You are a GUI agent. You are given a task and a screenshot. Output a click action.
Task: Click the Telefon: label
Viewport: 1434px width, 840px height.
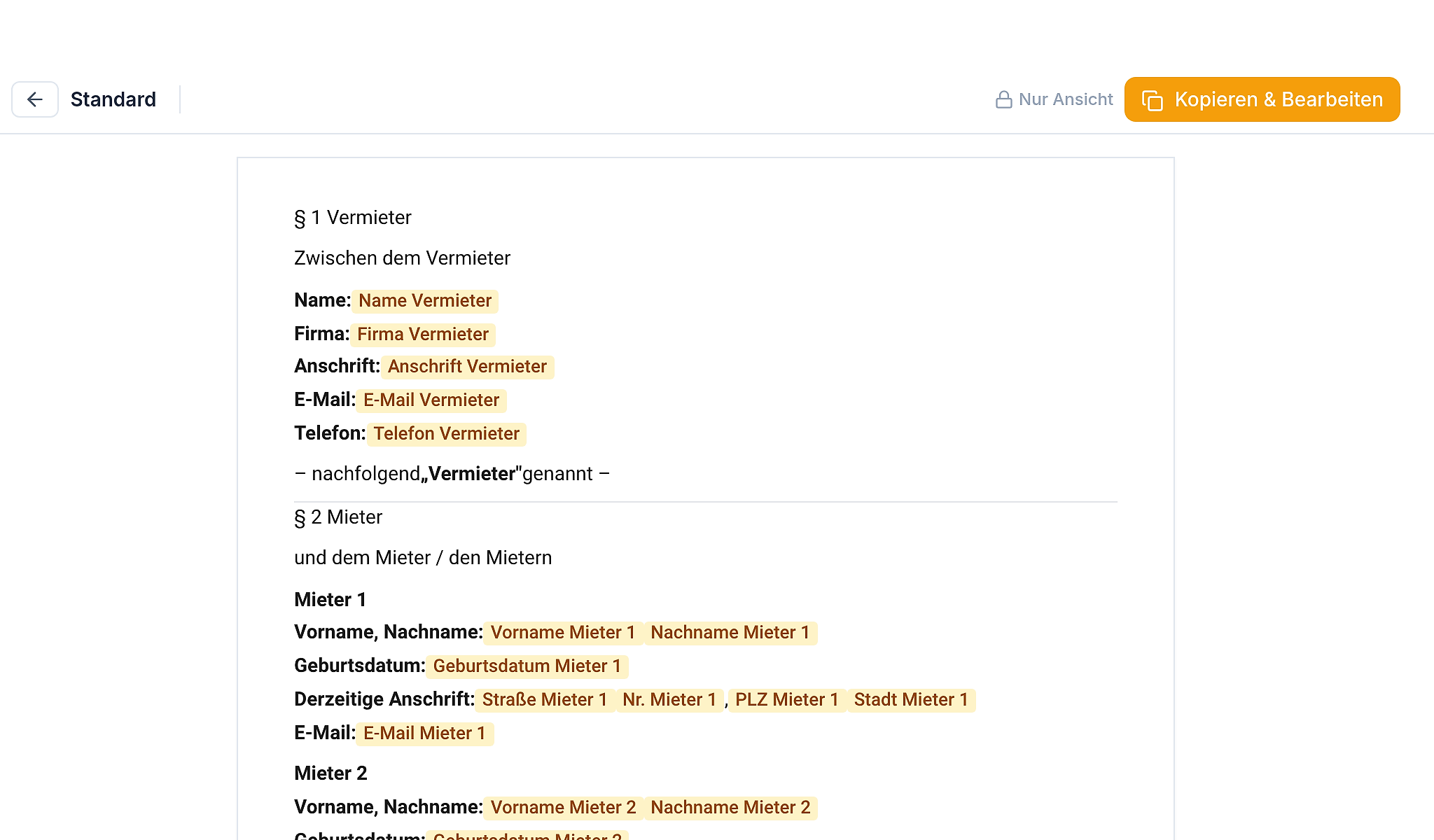click(330, 433)
